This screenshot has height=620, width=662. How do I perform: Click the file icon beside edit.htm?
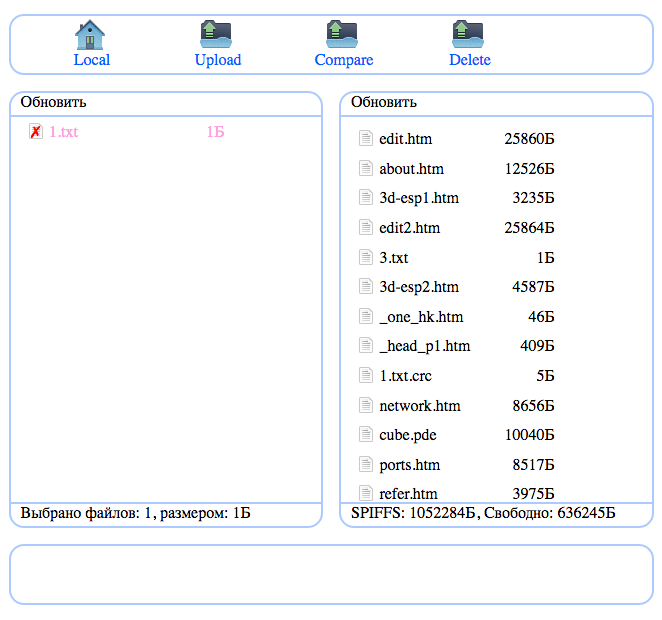tap(366, 138)
